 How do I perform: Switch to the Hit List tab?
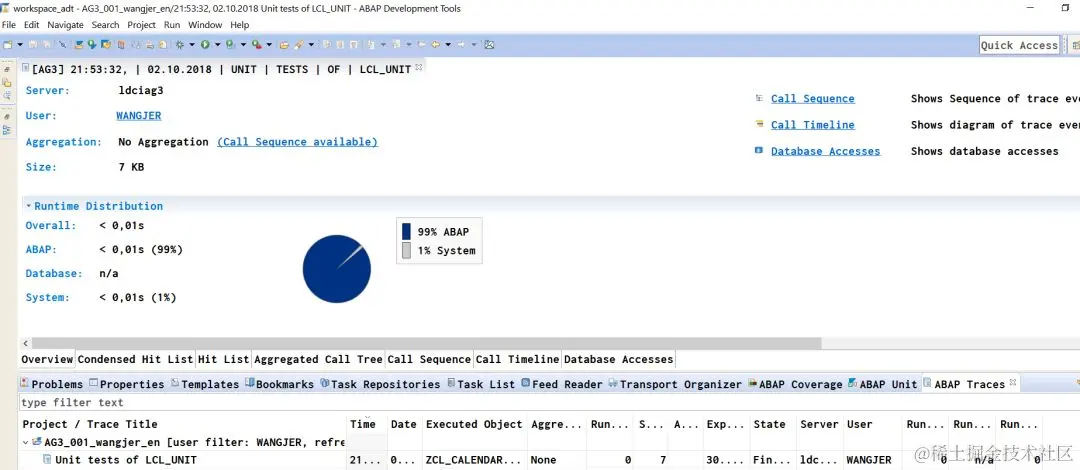coord(224,359)
